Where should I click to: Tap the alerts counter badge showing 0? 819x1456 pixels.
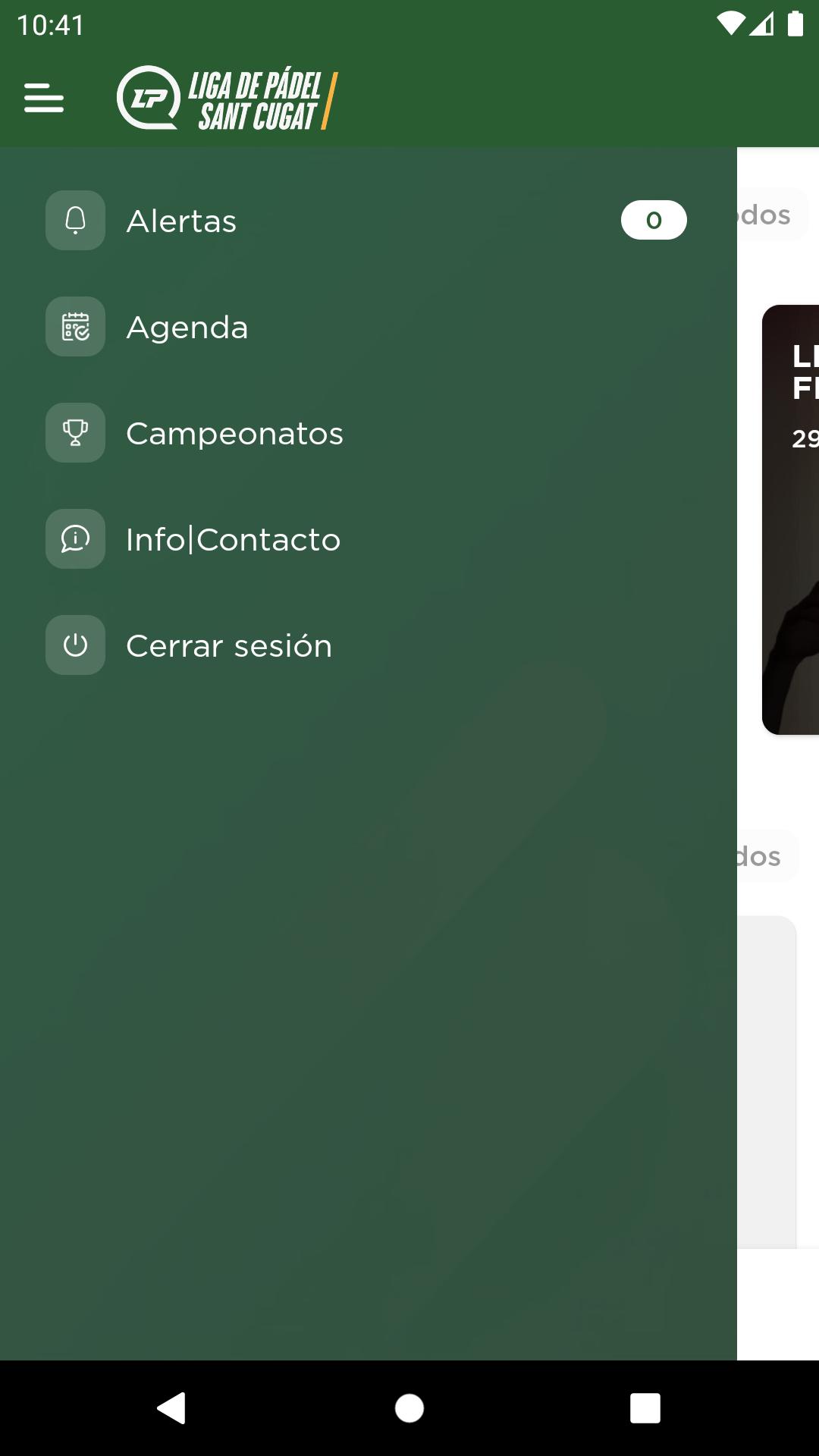(654, 221)
